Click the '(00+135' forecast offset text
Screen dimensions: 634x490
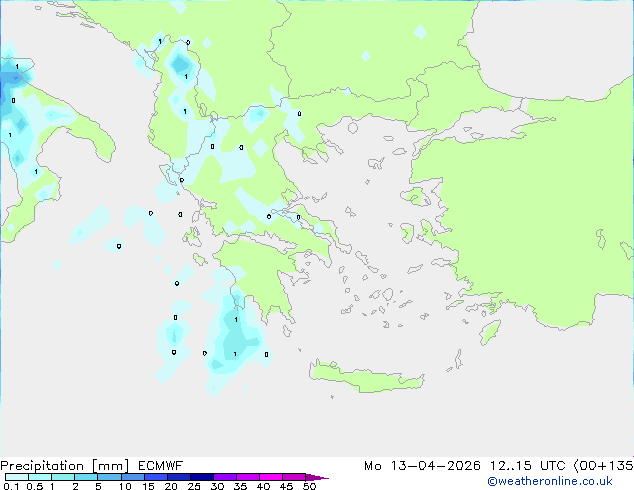tap(603, 466)
